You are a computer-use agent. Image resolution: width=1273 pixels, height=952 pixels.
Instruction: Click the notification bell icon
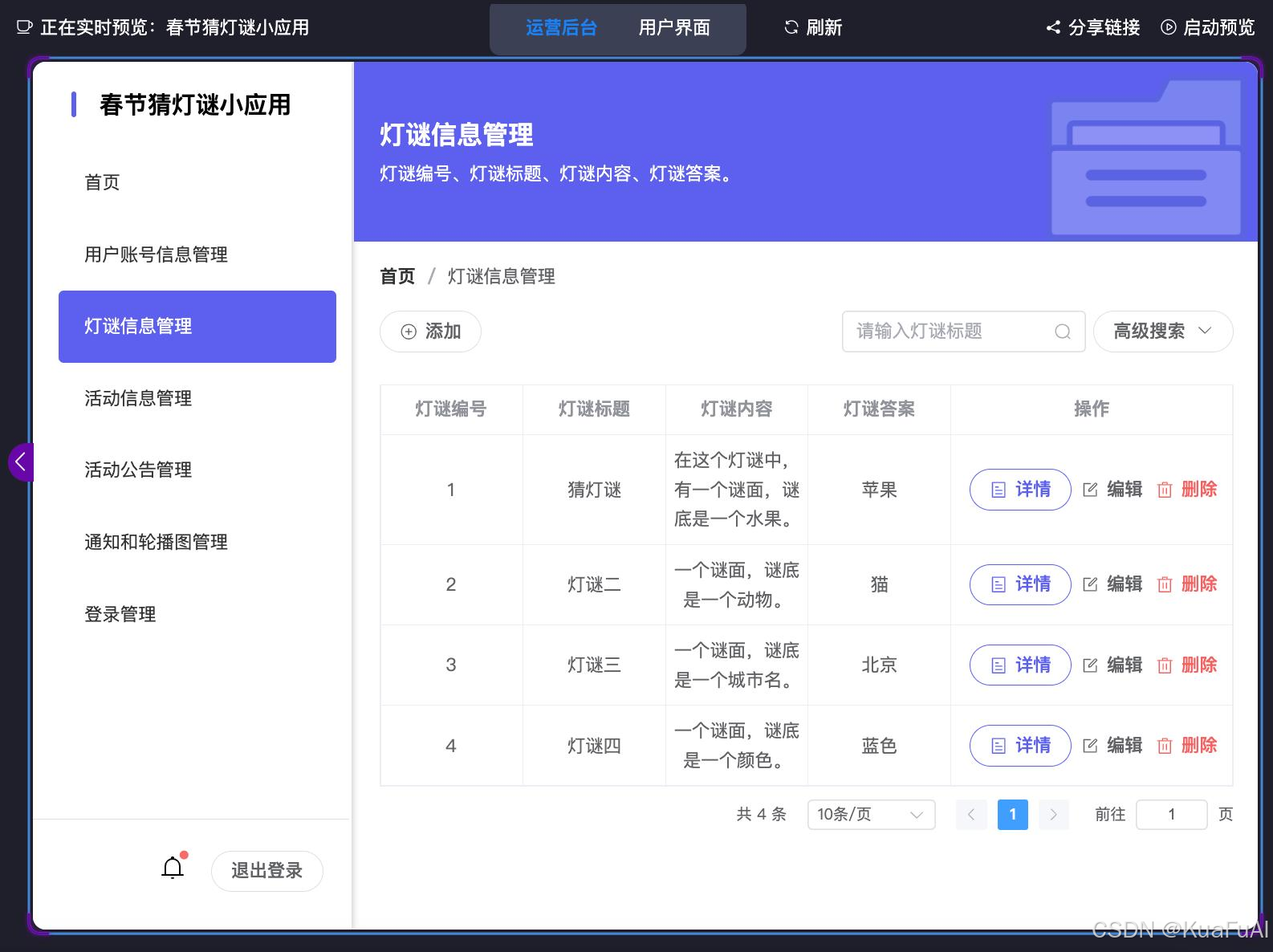click(x=173, y=869)
